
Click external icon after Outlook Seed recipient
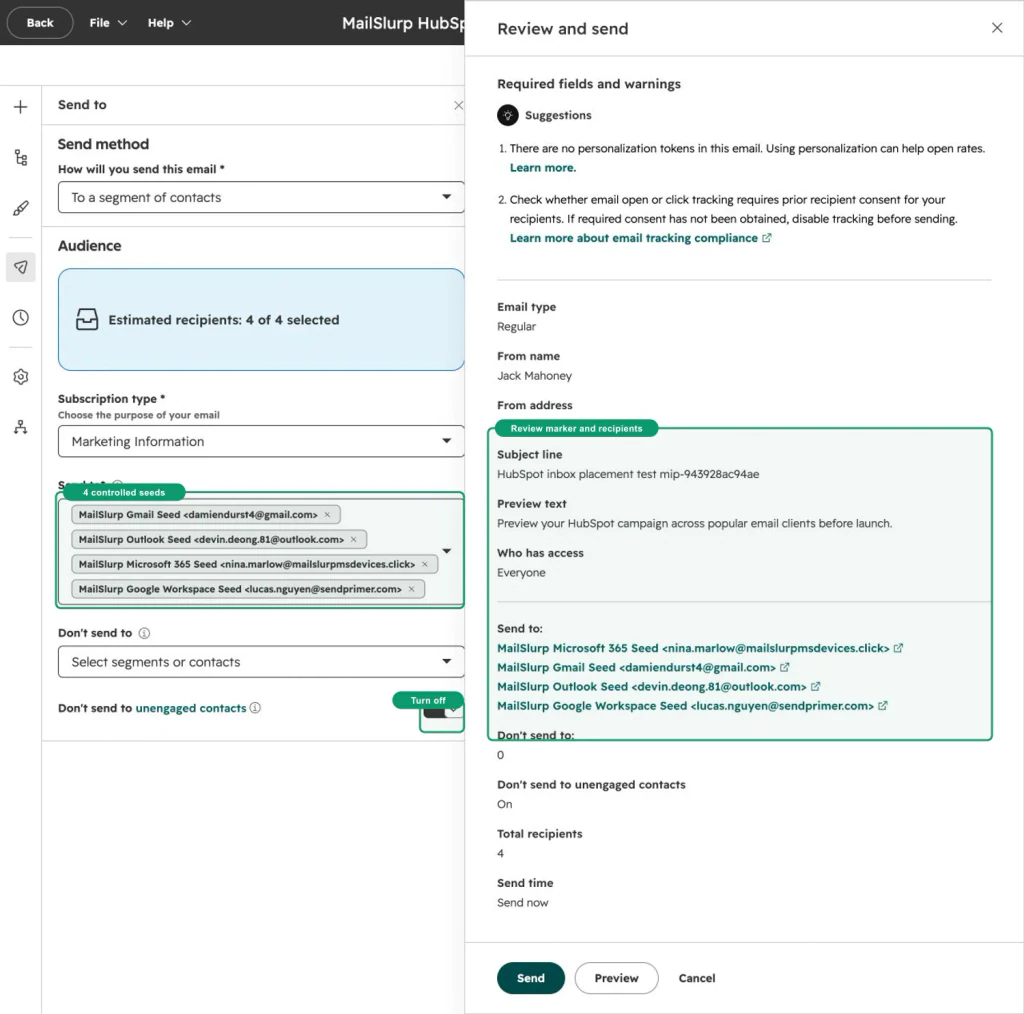point(815,686)
